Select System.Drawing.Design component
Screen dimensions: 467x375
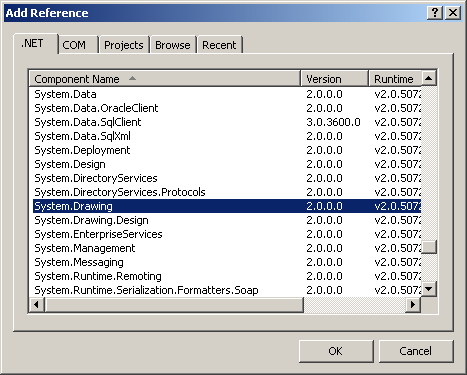227,220
